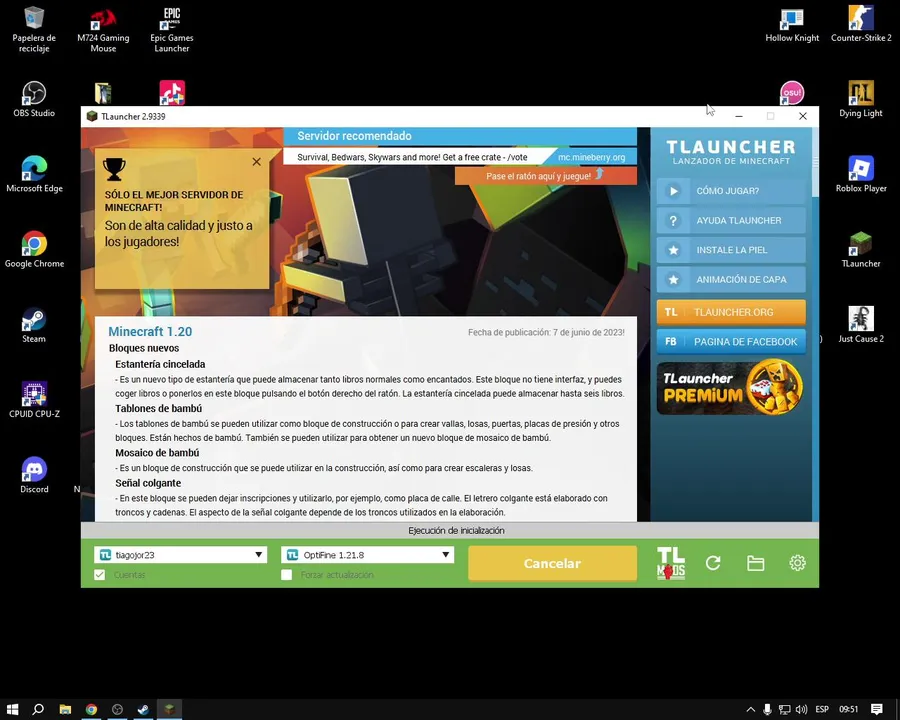The height and width of the screenshot is (720, 900).
Task: Select the Just Cause 2 desktop icon
Action: pyautogui.click(x=861, y=325)
